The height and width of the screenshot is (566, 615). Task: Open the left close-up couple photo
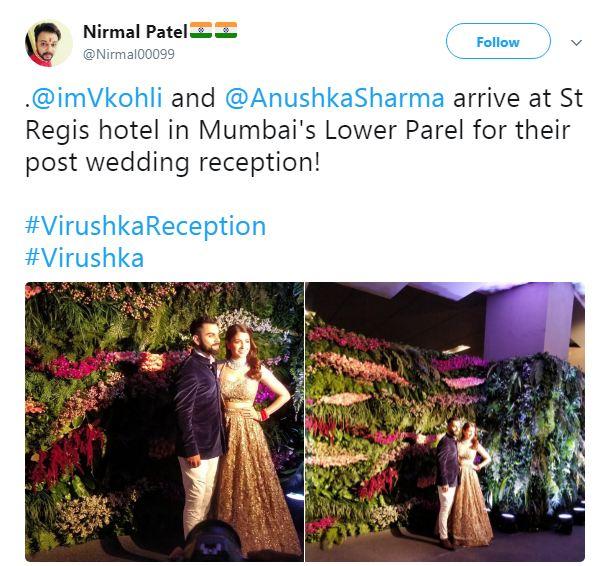[x=164, y=422]
